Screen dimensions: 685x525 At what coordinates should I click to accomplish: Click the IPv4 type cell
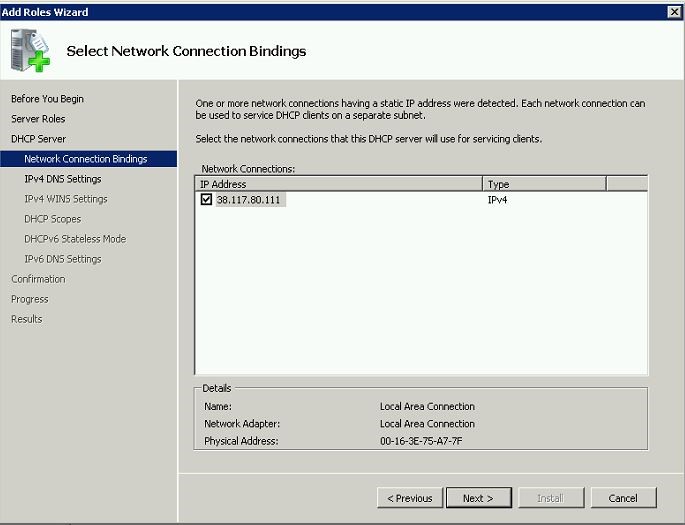(497, 200)
